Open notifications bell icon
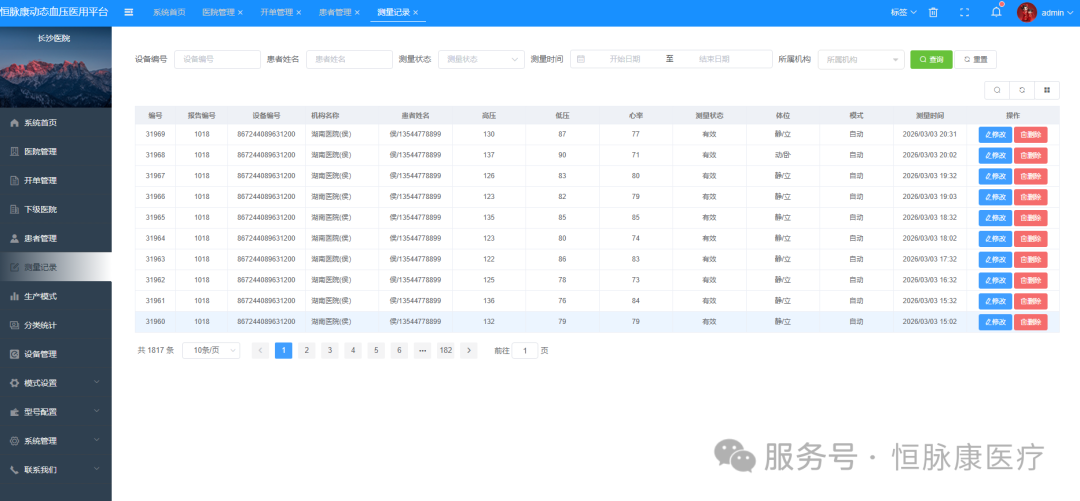Image resolution: width=1080 pixels, height=501 pixels. point(996,12)
